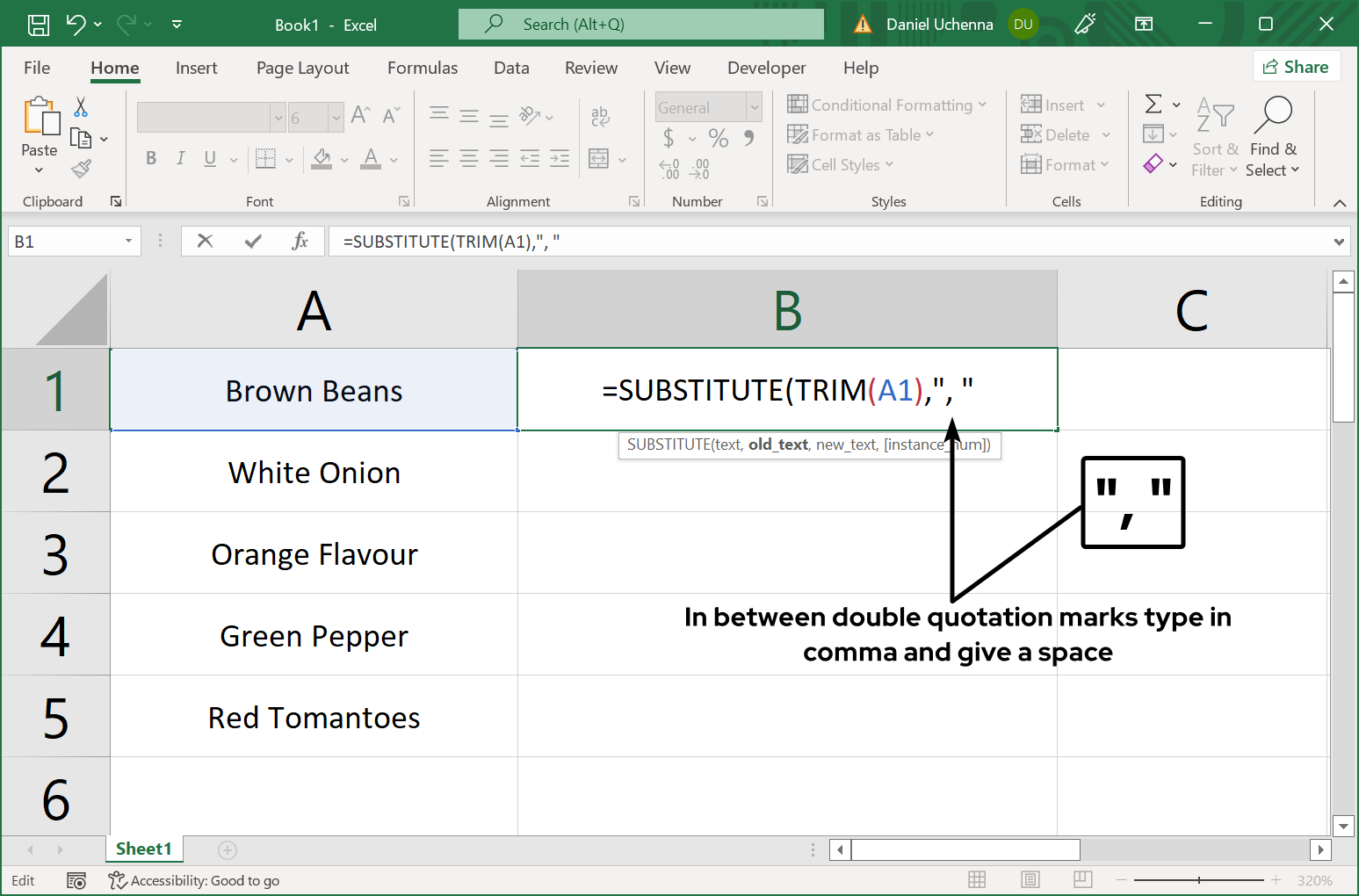Click the Accessibility: Good to go status
The height and width of the screenshot is (896, 1359).
tap(194, 880)
